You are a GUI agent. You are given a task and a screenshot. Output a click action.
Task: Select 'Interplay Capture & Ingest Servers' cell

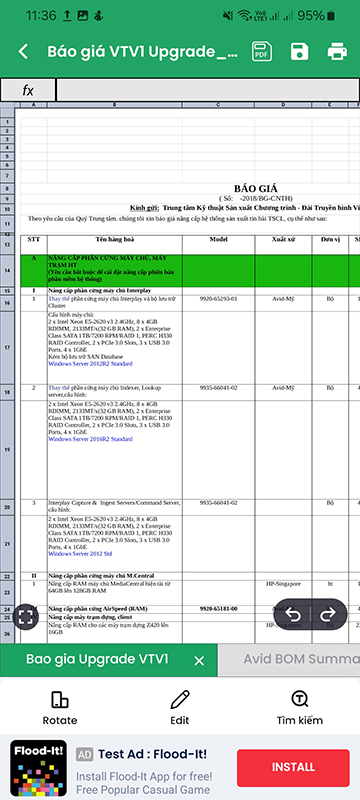[115, 507]
